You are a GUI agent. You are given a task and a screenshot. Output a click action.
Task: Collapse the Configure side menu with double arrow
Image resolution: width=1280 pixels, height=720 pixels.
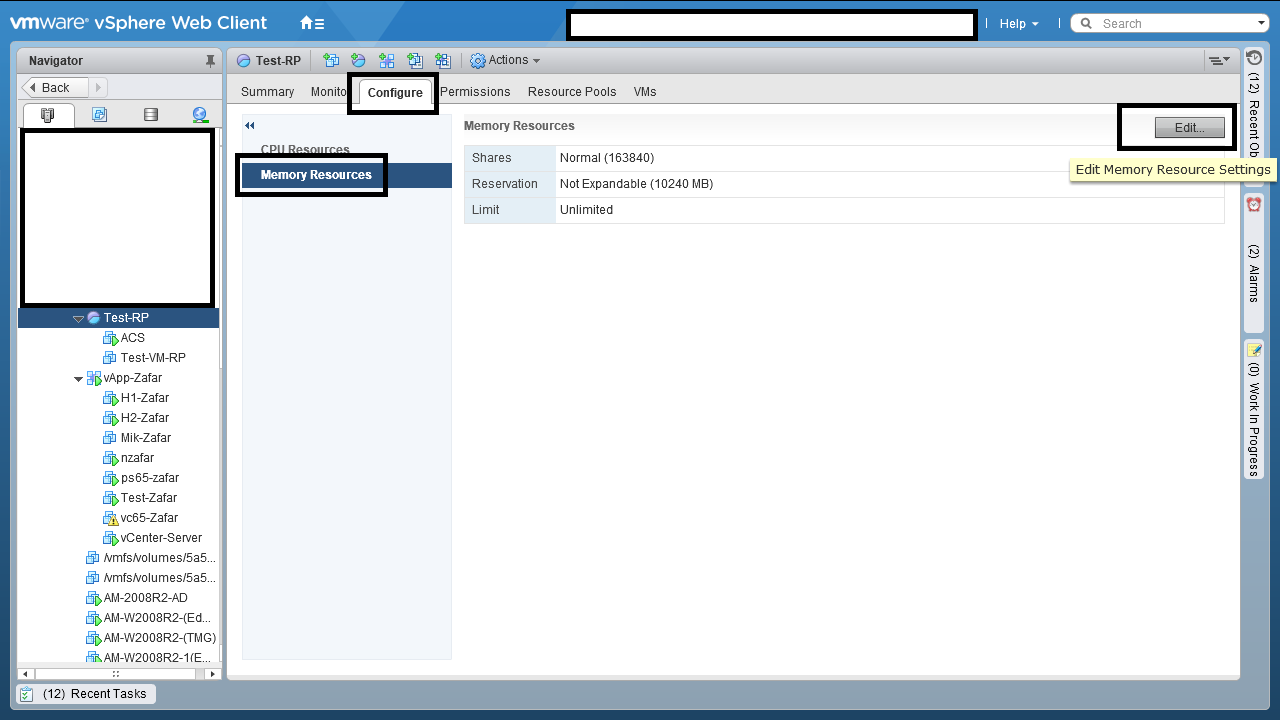(x=250, y=125)
